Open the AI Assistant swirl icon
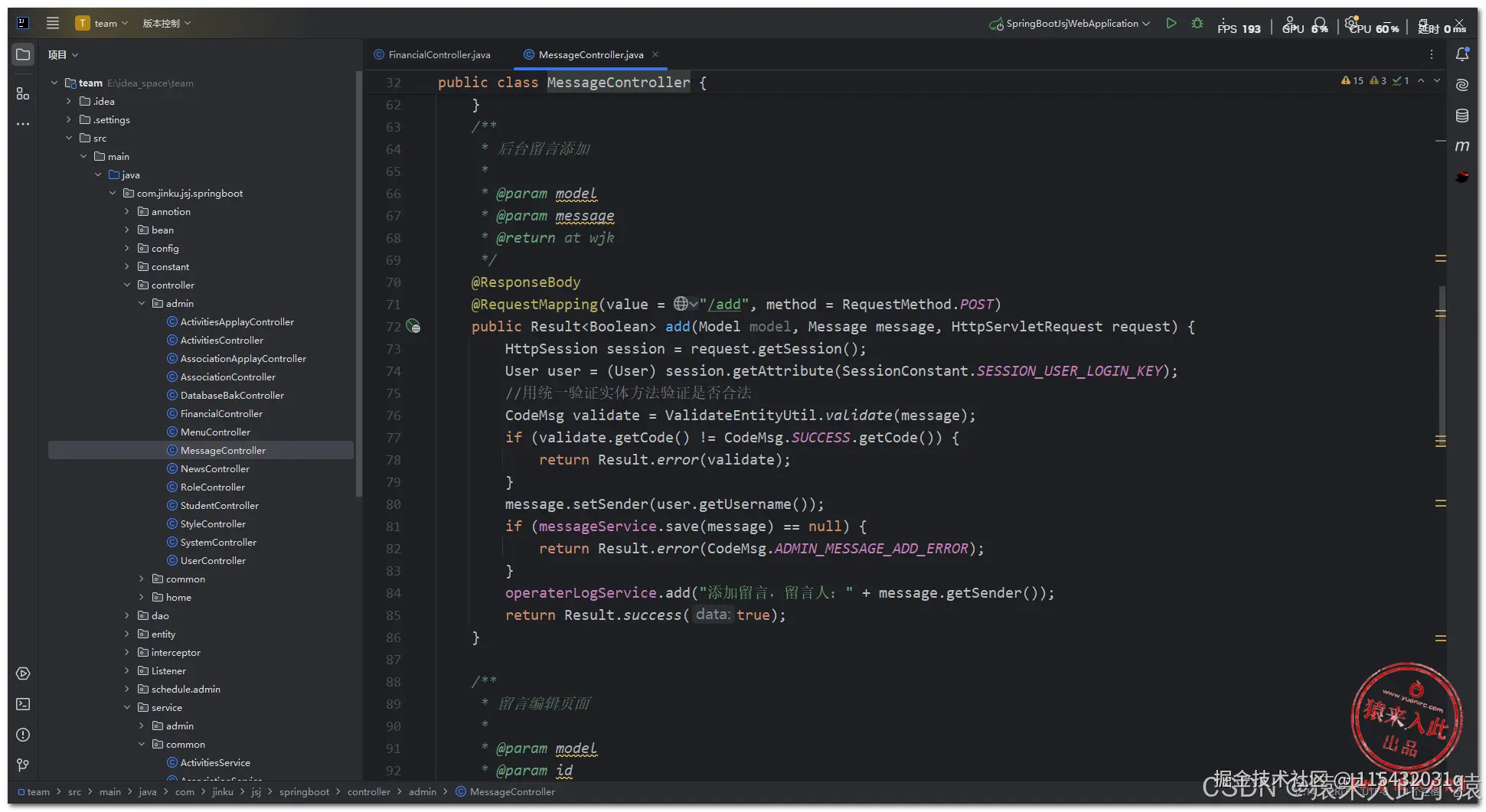This screenshot has width=1486, height=812. pos(1462,85)
